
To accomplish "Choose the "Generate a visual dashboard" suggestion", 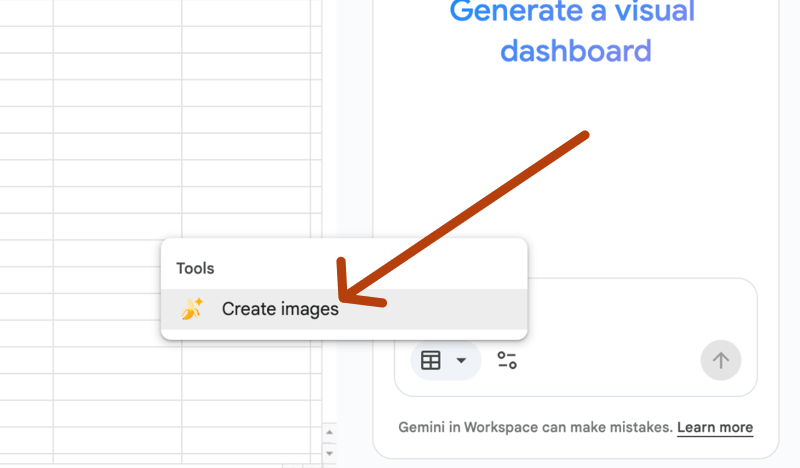I will tap(573, 31).
